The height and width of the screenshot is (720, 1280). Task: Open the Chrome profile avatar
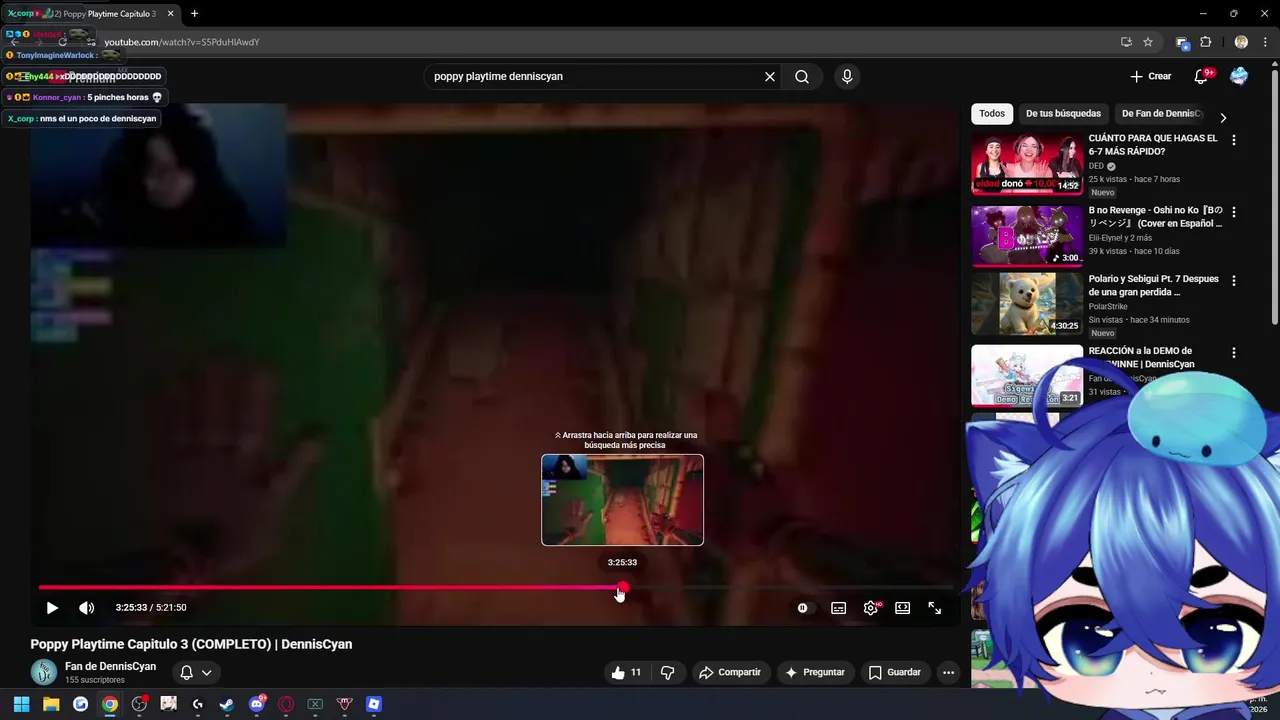coord(1241,42)
